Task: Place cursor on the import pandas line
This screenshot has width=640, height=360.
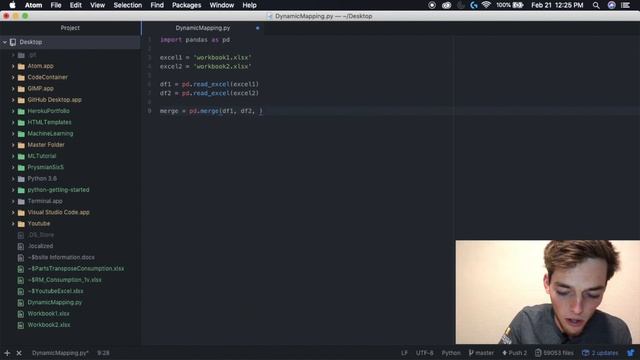Action: [195, 40]
